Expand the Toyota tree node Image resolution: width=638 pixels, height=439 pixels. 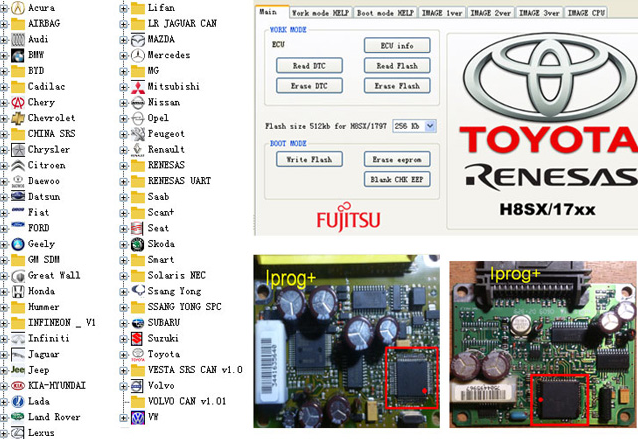point(124,355)
